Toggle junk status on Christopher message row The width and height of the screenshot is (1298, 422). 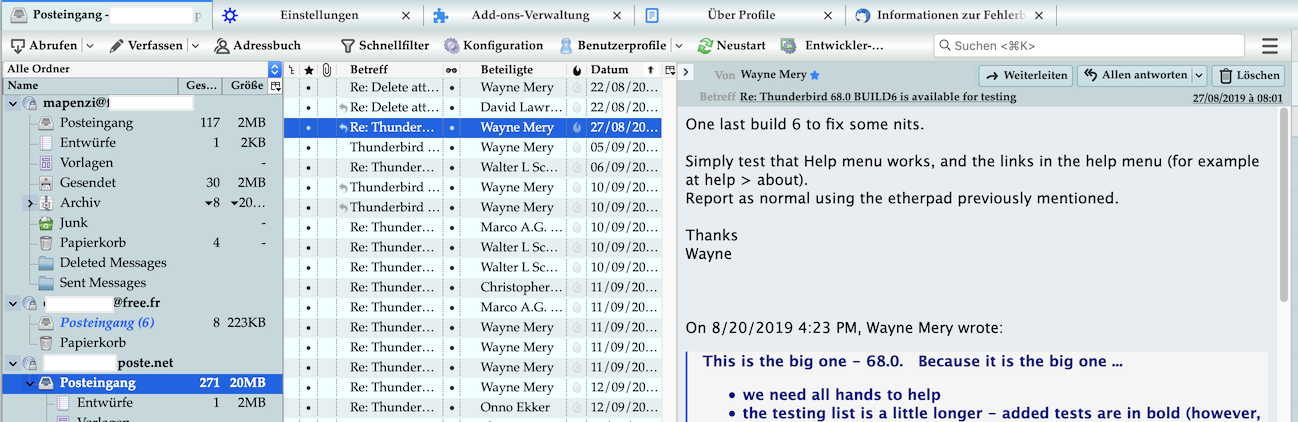pos(576,288)
